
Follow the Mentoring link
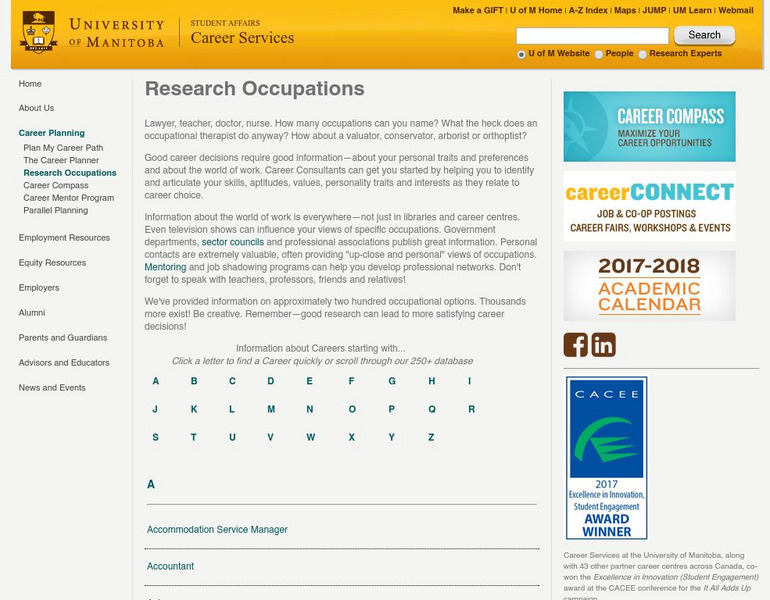pos(165,267)
